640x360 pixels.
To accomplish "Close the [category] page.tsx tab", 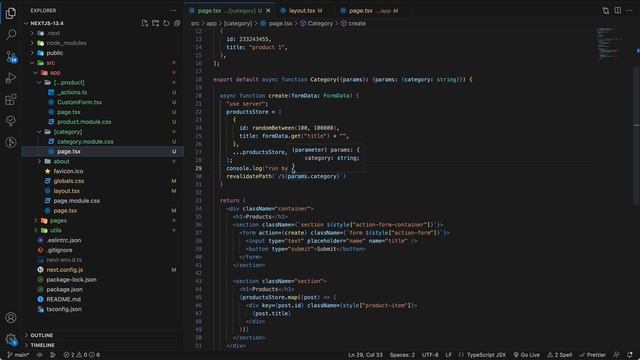I will [x=268, y=11].
